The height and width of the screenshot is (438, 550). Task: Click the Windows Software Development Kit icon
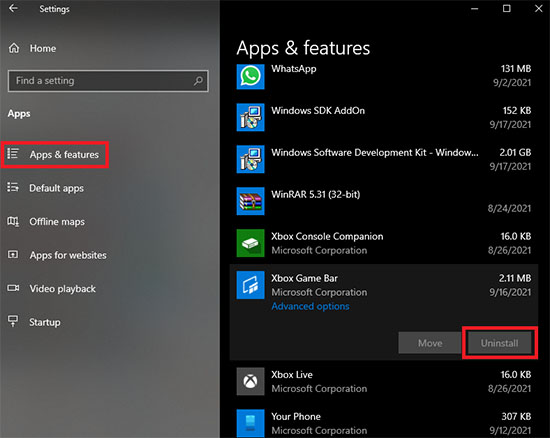(x=250, y=159)
